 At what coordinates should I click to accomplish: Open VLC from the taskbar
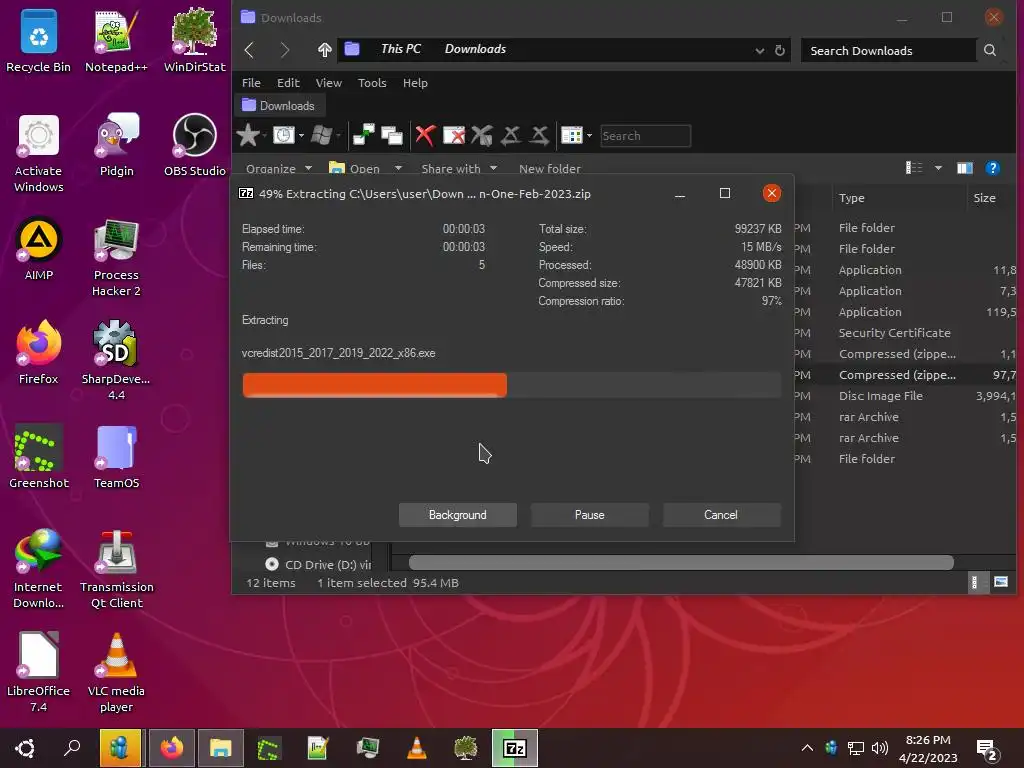pyautogui.click(x=417, y=748)
